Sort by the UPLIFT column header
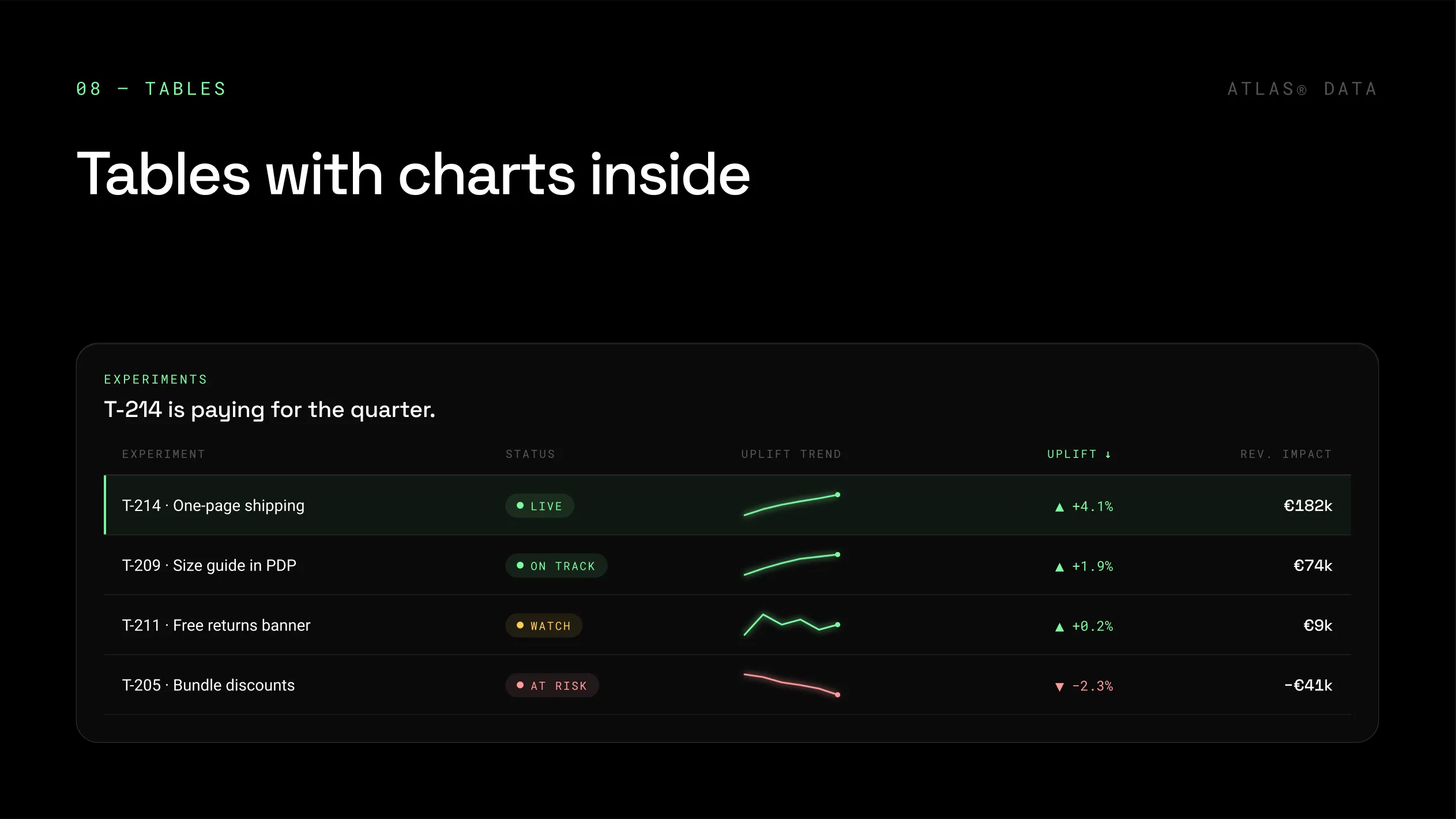The image size is (1456, 819). point(1079,454)
